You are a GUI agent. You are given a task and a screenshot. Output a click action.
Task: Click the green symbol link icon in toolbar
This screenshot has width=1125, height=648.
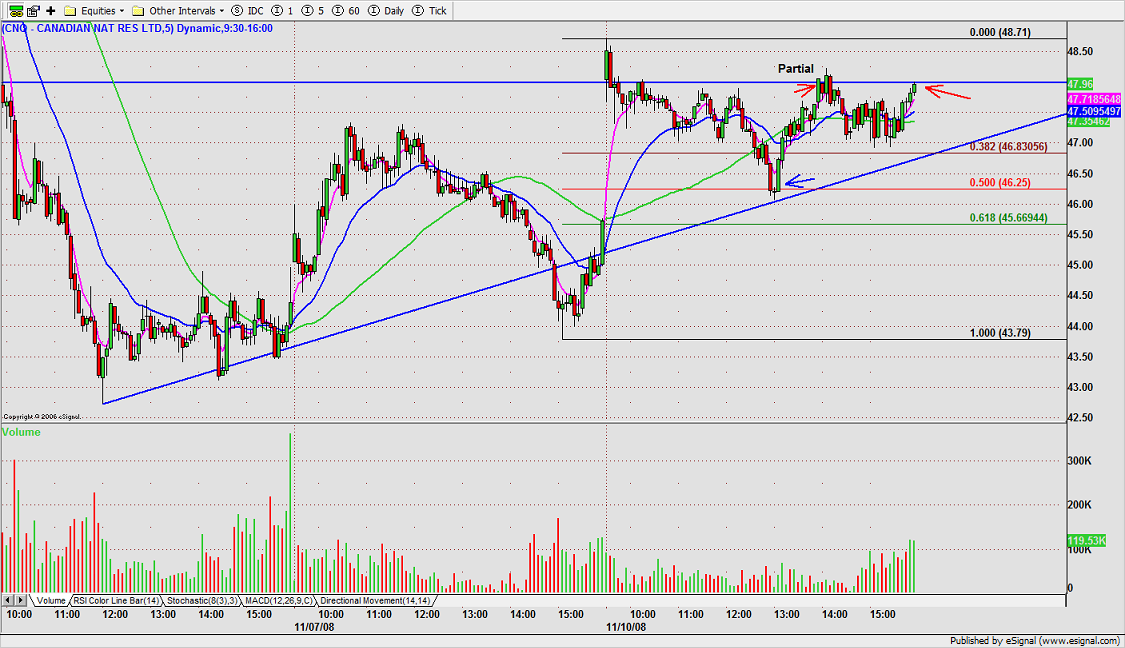click(15, 11)
